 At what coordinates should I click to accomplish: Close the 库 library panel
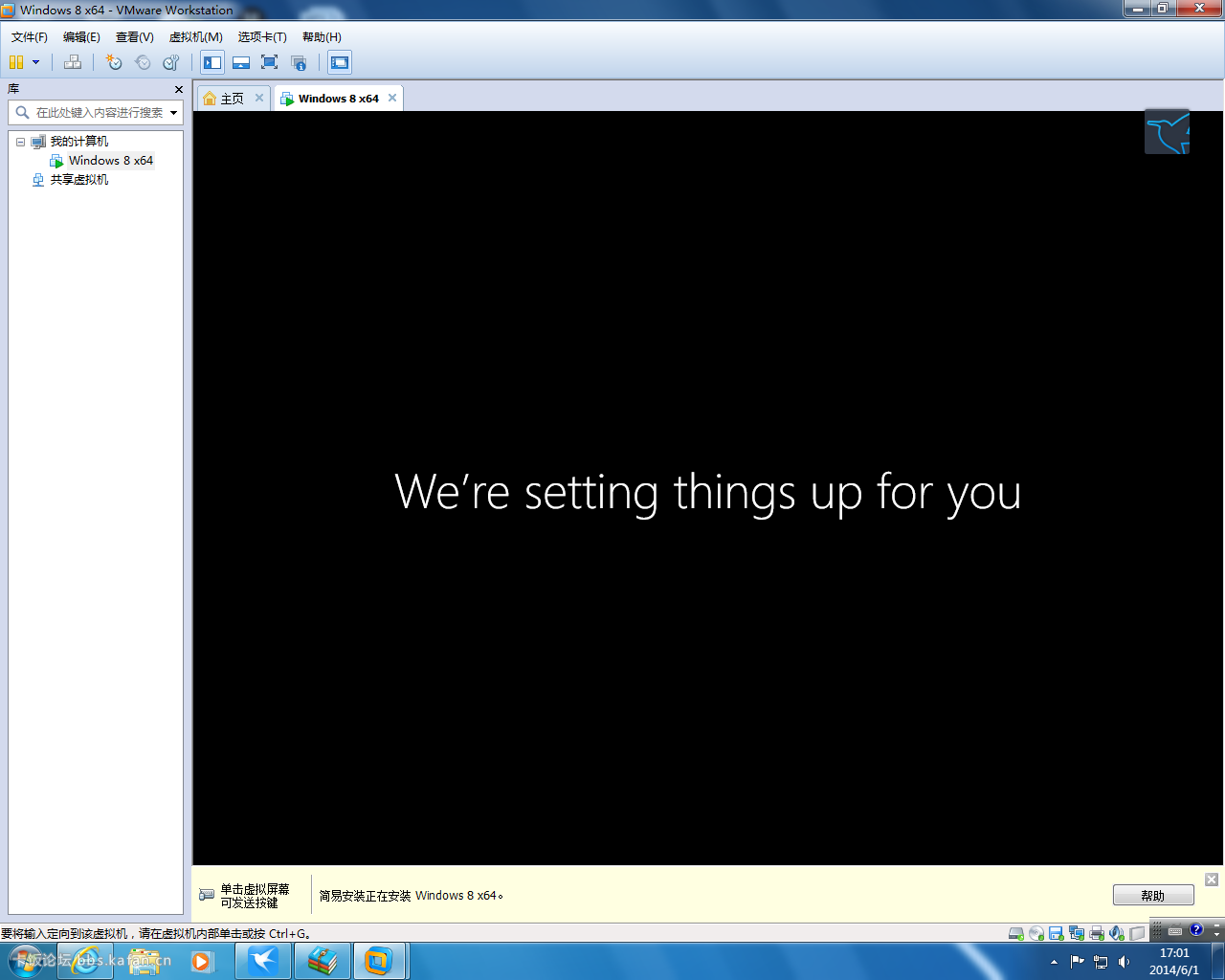[x=179, y=89]
